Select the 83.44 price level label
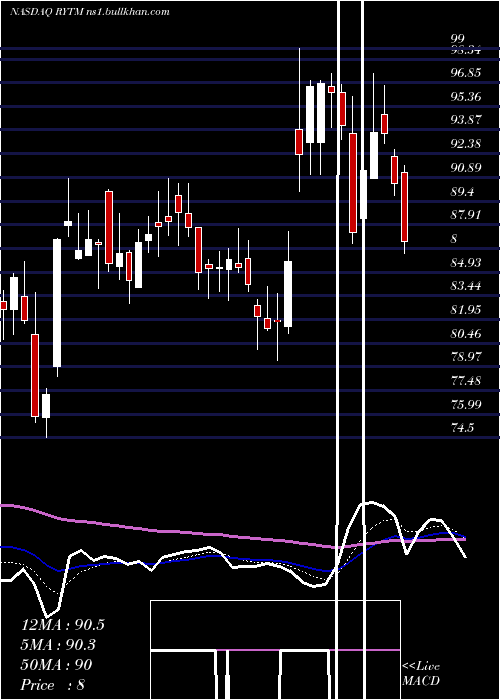The image size is (500, 700). pos(466,286)
